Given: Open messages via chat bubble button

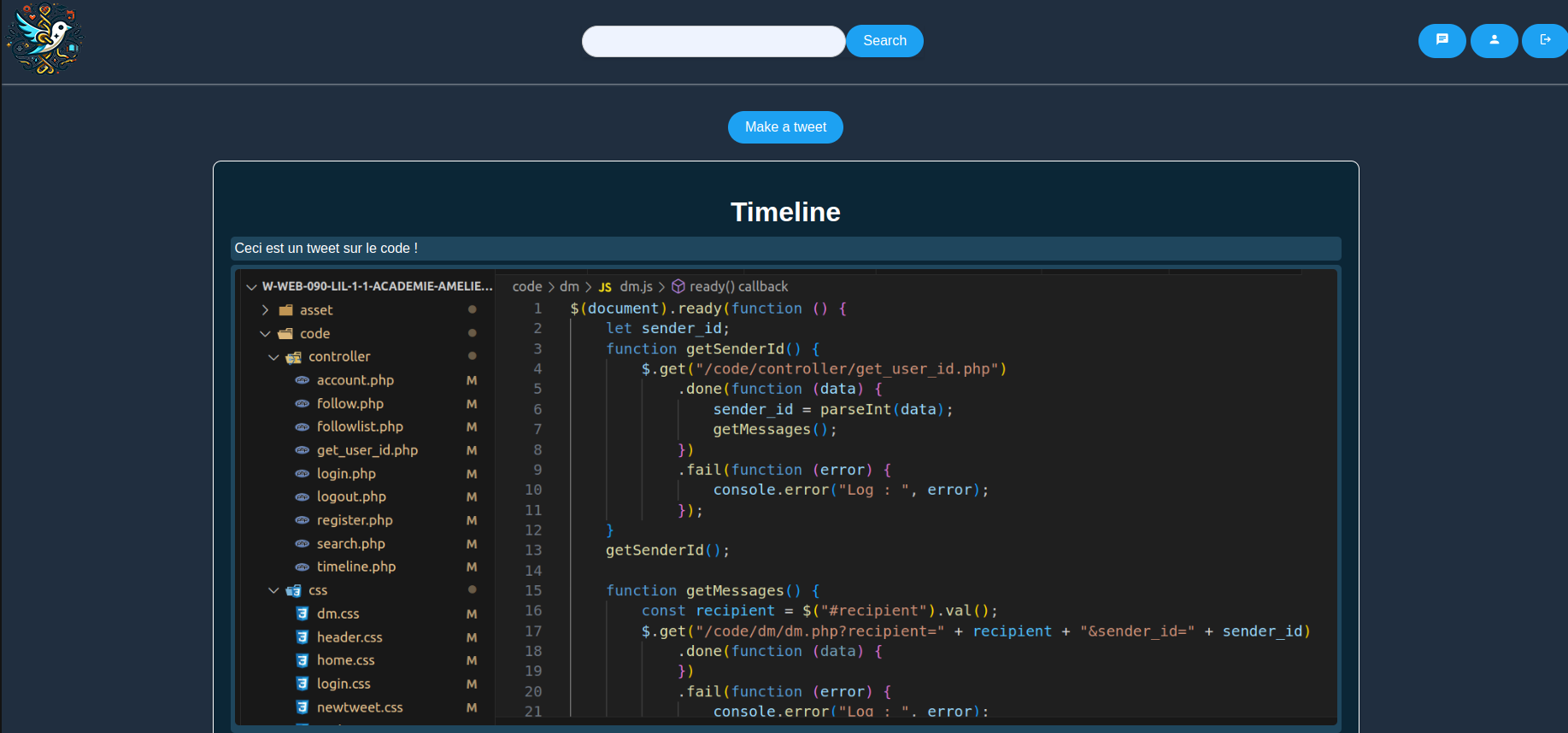Looking at the screenshot, I should click(1442, 40).
